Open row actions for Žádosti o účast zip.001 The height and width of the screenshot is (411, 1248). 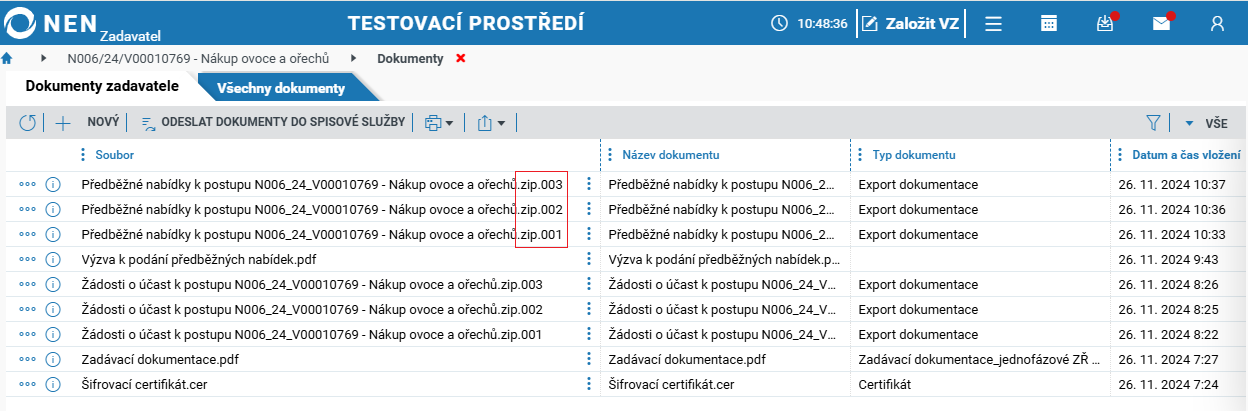(x=28, y=334)
